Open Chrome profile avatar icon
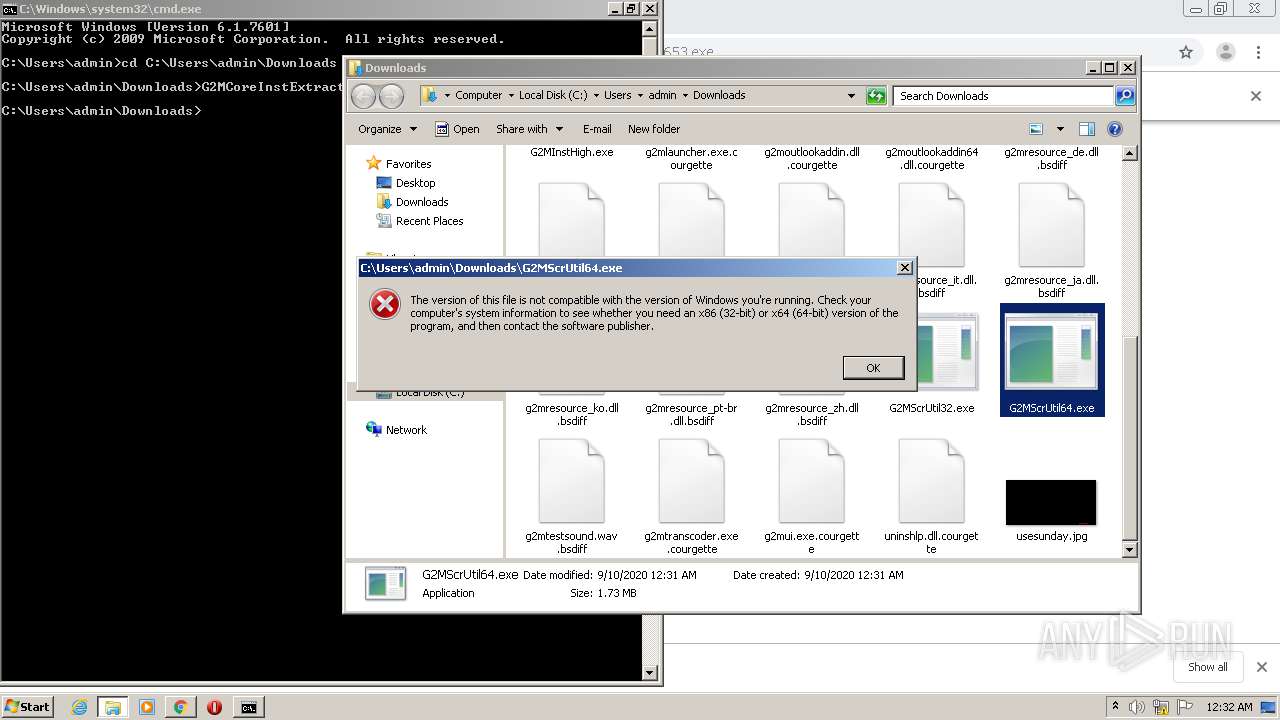Viewport: 1280px width, 720px height. (1226, 52)
